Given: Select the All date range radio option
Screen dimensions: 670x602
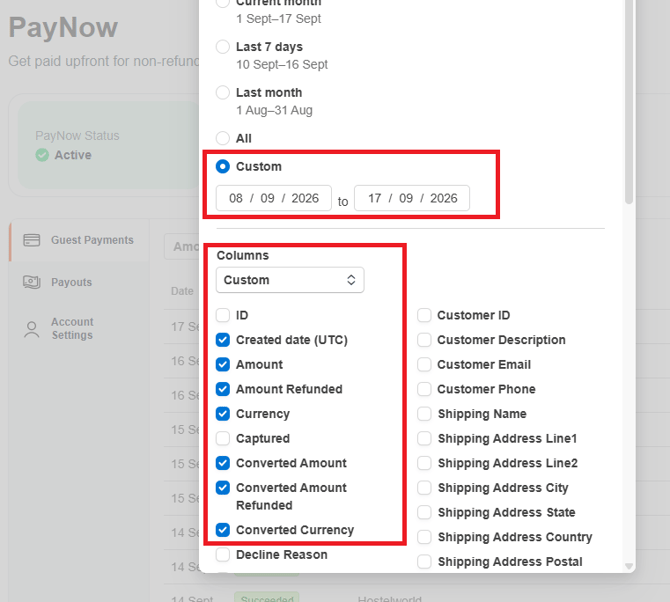Looking at the screenshot, I should (223, 138).
